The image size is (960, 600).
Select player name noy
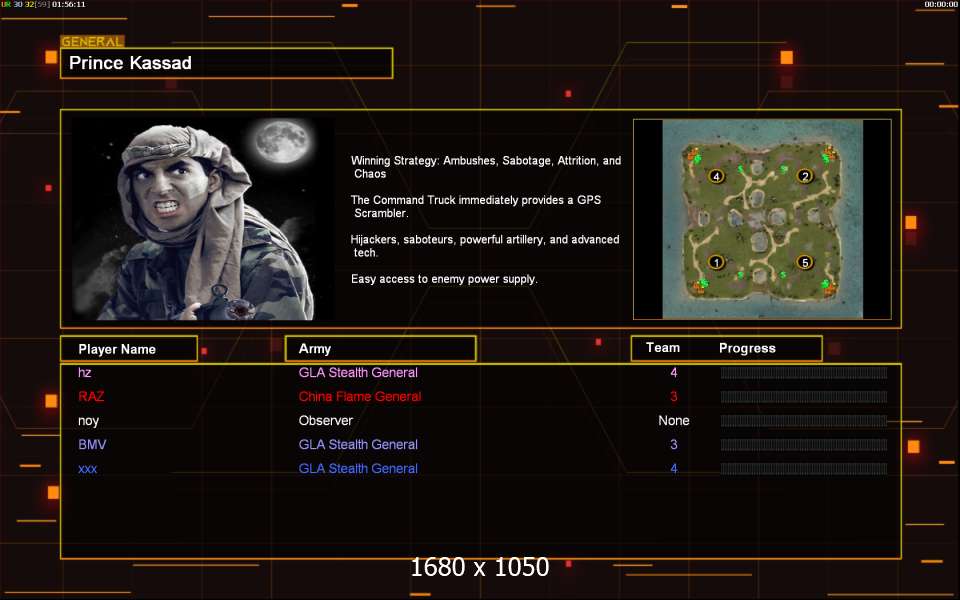click(x=88, y=421)
